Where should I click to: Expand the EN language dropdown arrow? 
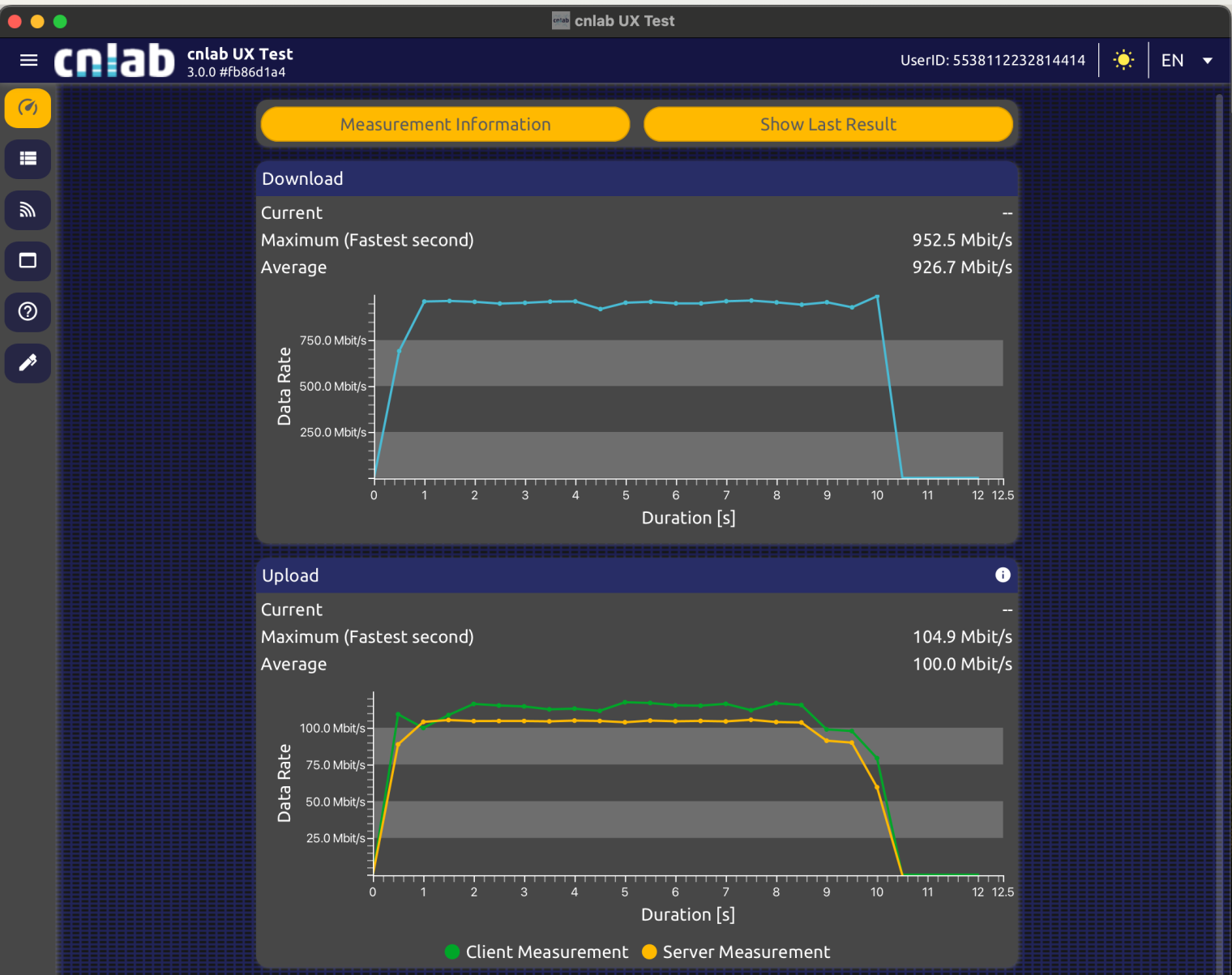[x=1207, y=61]
